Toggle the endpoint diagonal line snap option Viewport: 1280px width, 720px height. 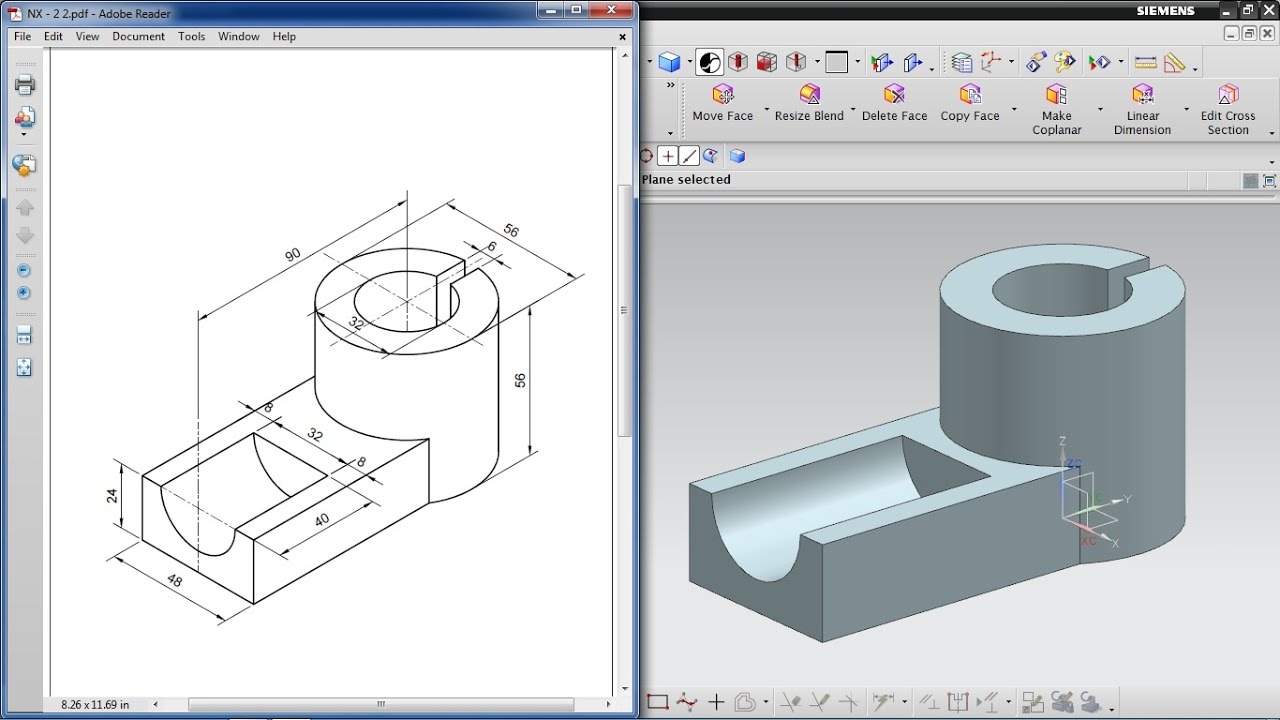689,156
